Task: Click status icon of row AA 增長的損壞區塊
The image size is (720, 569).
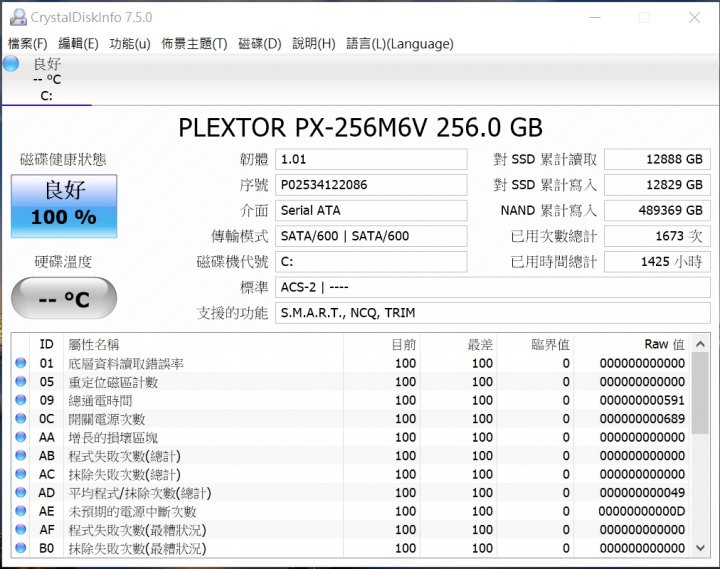Action: (21, 437)
